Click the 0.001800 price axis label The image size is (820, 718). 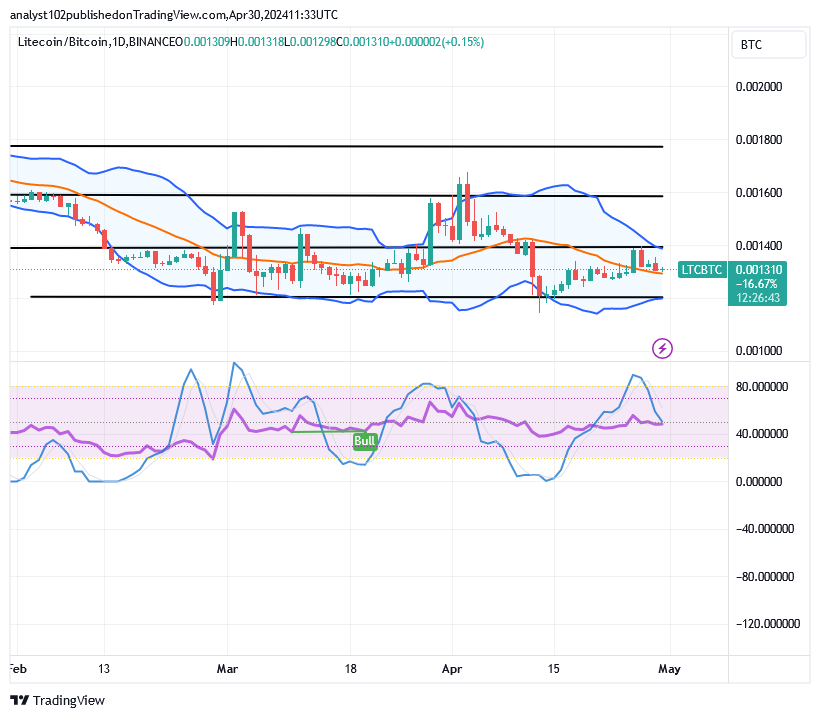tap(759, 140)
